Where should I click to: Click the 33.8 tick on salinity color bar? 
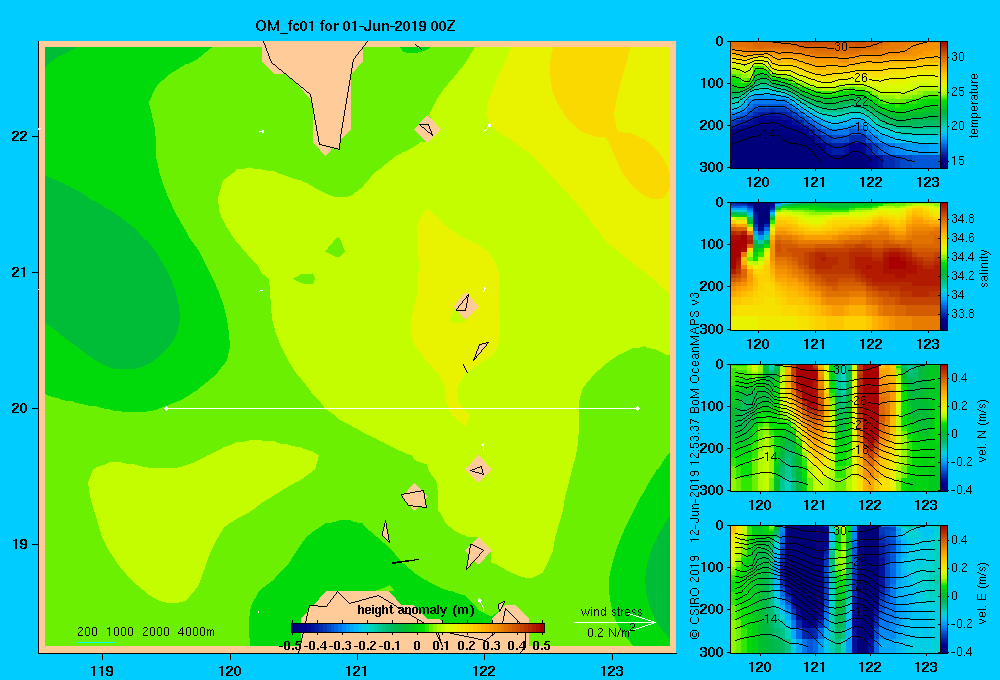[x=962, y=314]
